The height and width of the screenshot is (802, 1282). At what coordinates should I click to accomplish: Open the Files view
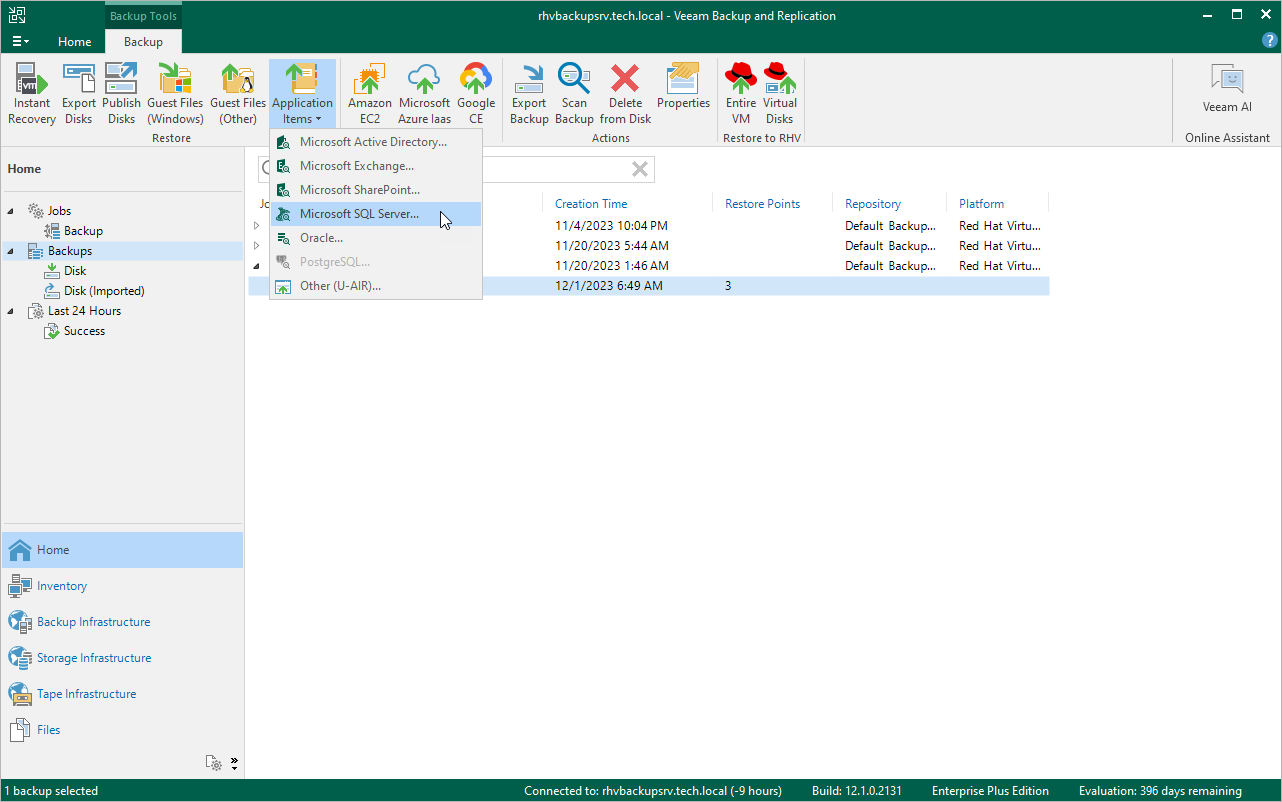click(x=122, y=730)
